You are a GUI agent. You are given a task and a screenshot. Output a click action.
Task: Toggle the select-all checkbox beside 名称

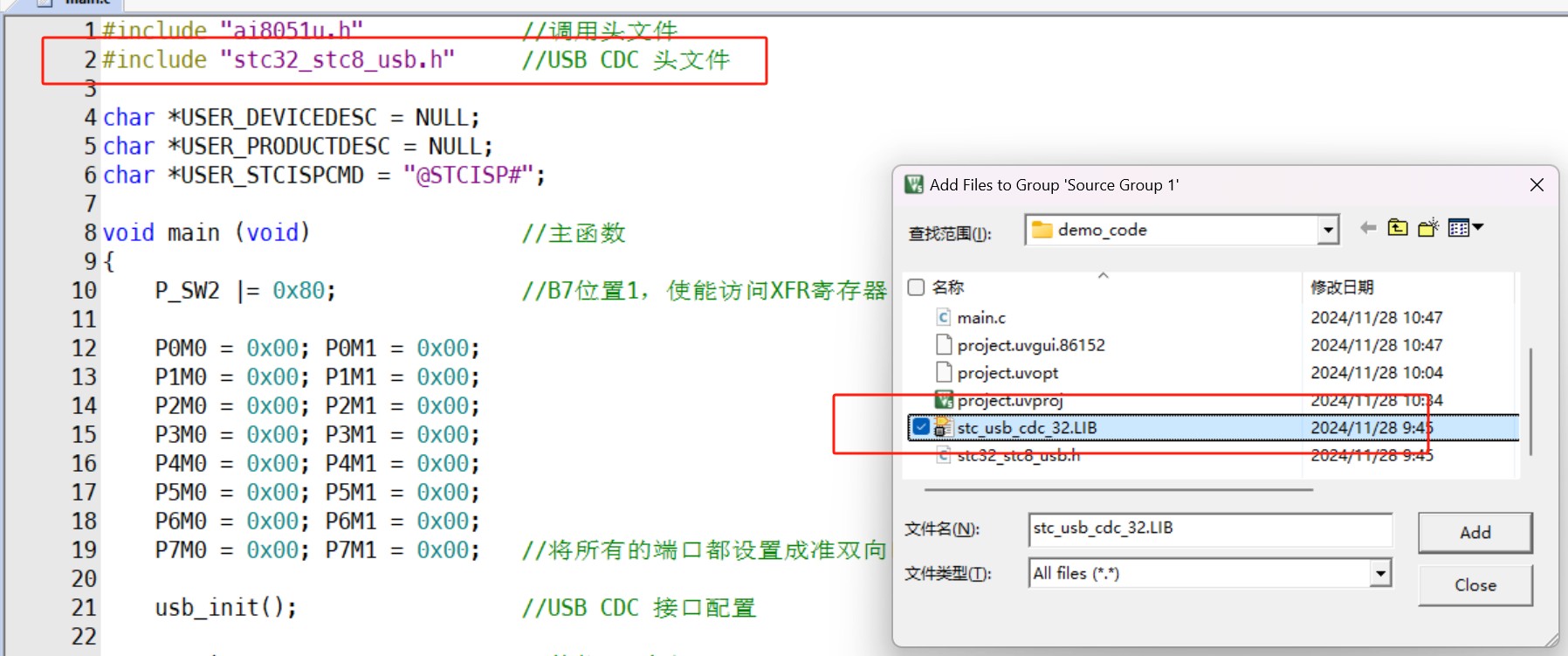point(917,287)
